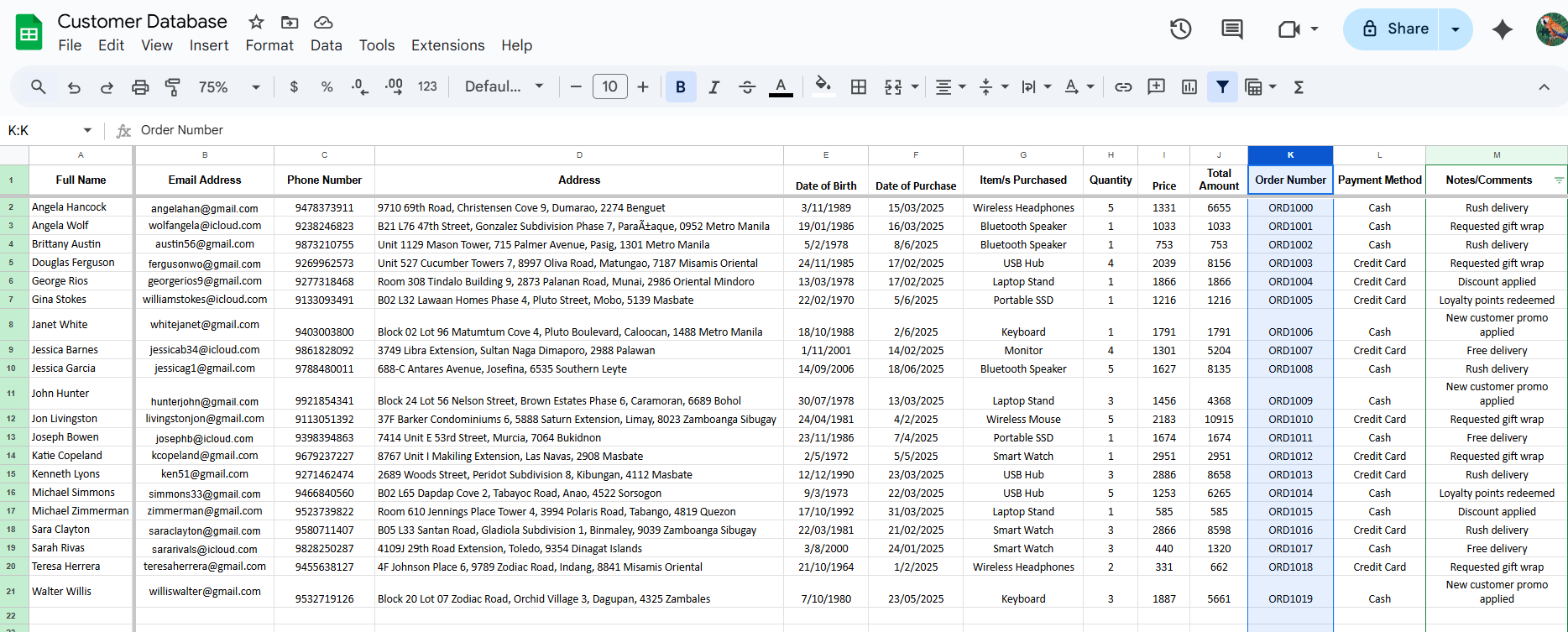Click the Share button
This screenshot has width=1568, height=632.
[x=1392, y=29]
